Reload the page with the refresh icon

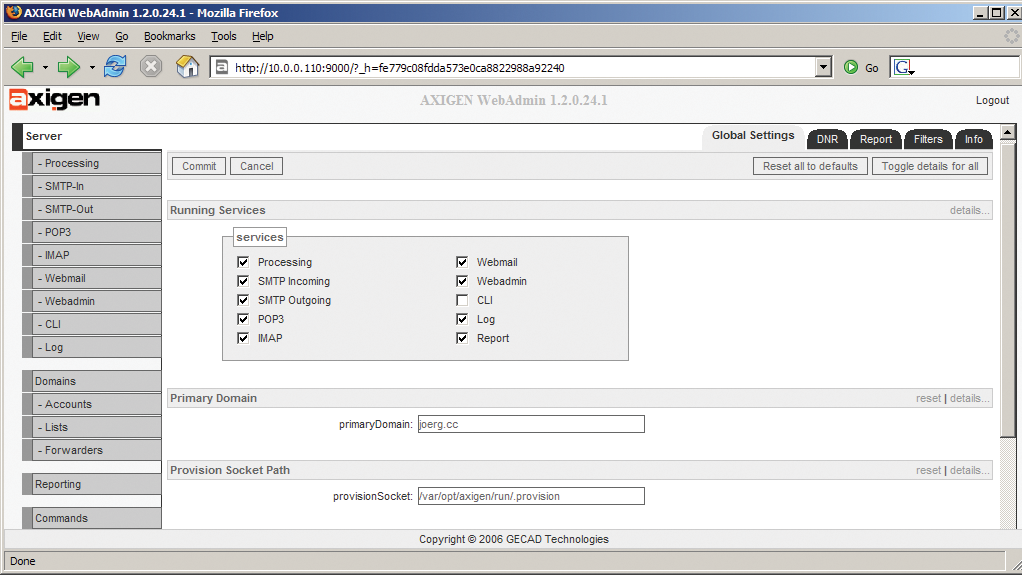pos(115,66)
